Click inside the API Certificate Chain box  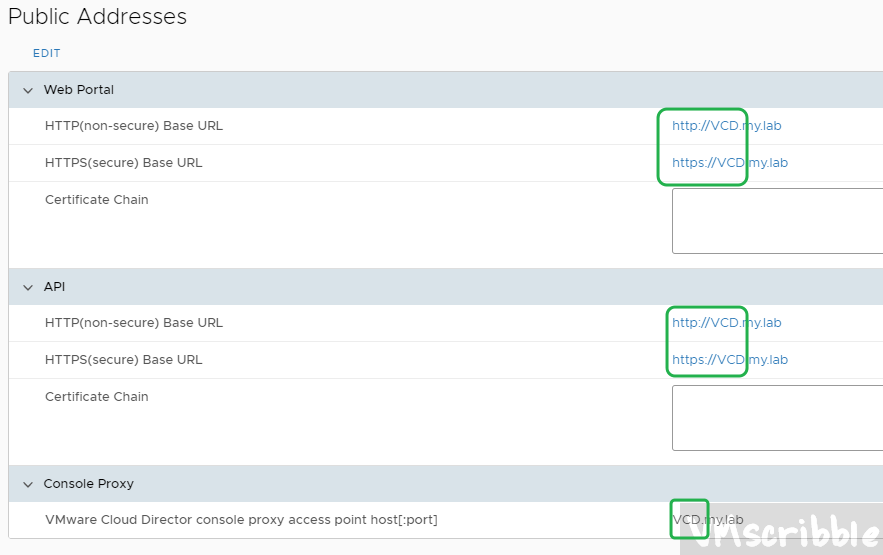pos(776,418)
